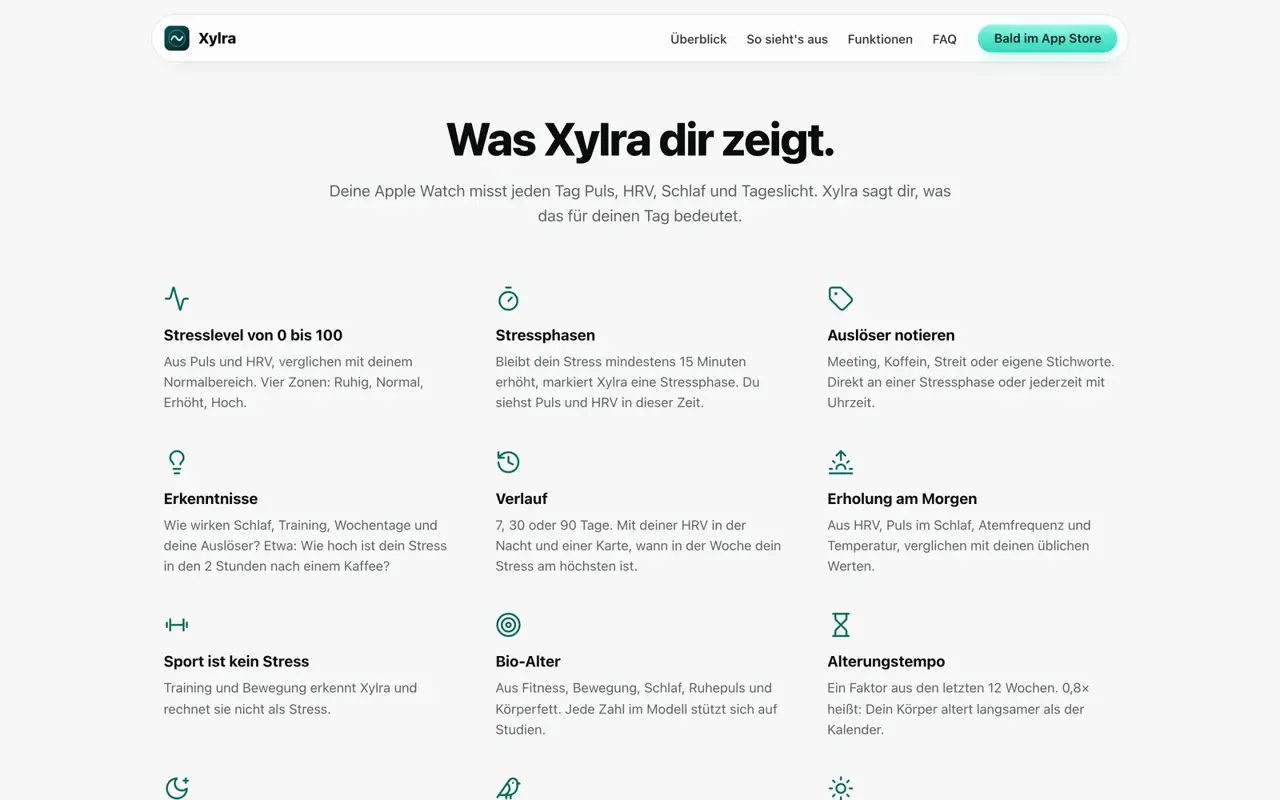Open the Überblick navigation link
This screenshot has height=800, width=1280.
point(698,39)
